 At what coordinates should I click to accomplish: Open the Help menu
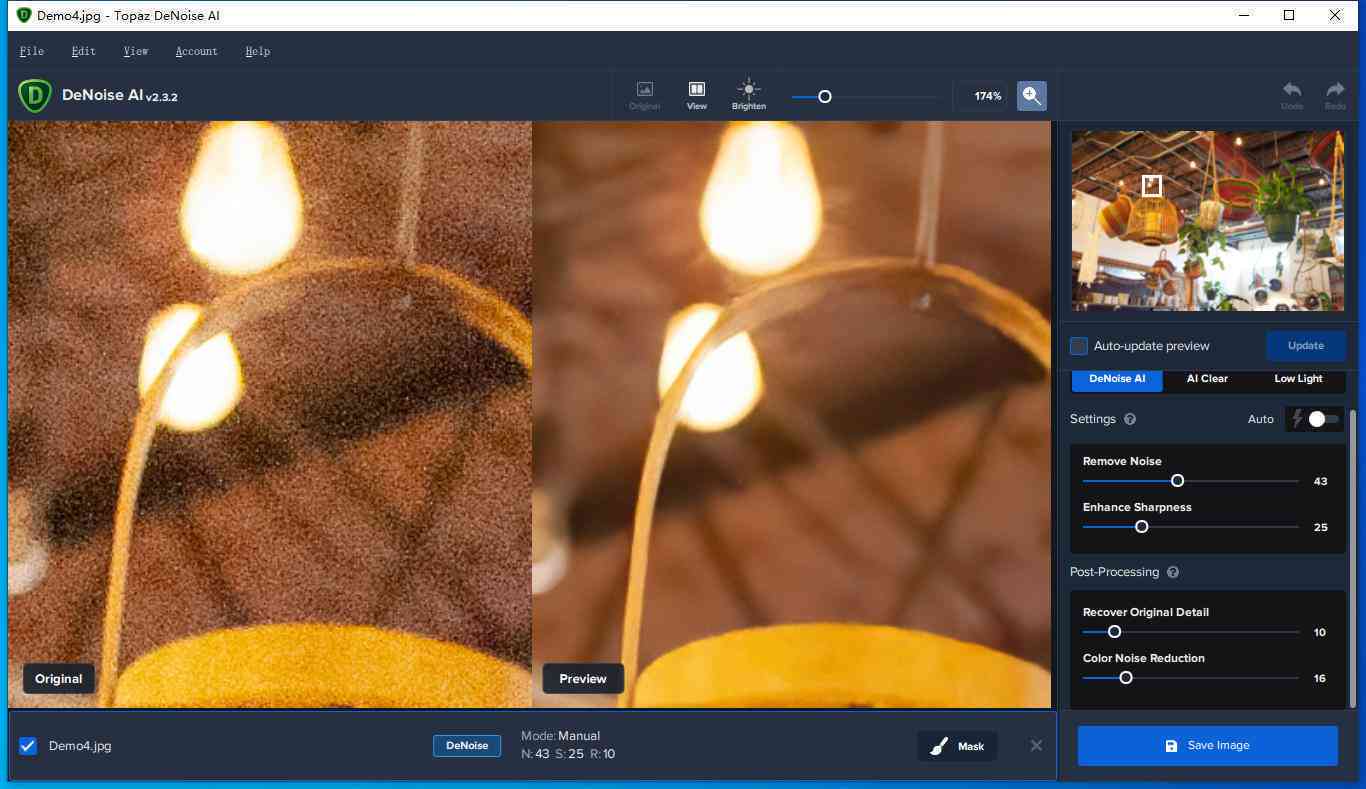pyautogui.click(x=257, y=51)
